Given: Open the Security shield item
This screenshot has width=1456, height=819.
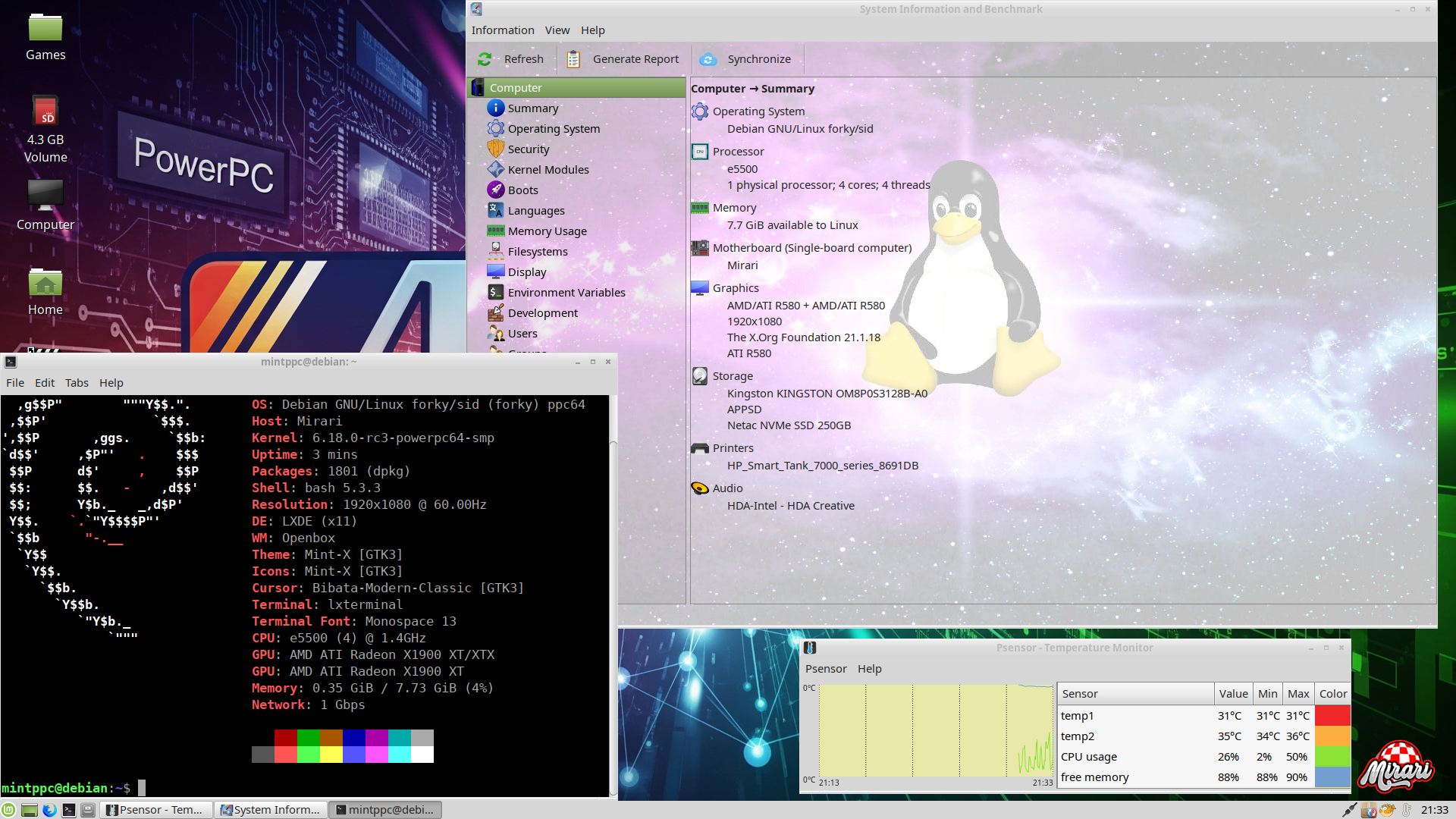Looking at the screenshot, I should pos(528,149).
